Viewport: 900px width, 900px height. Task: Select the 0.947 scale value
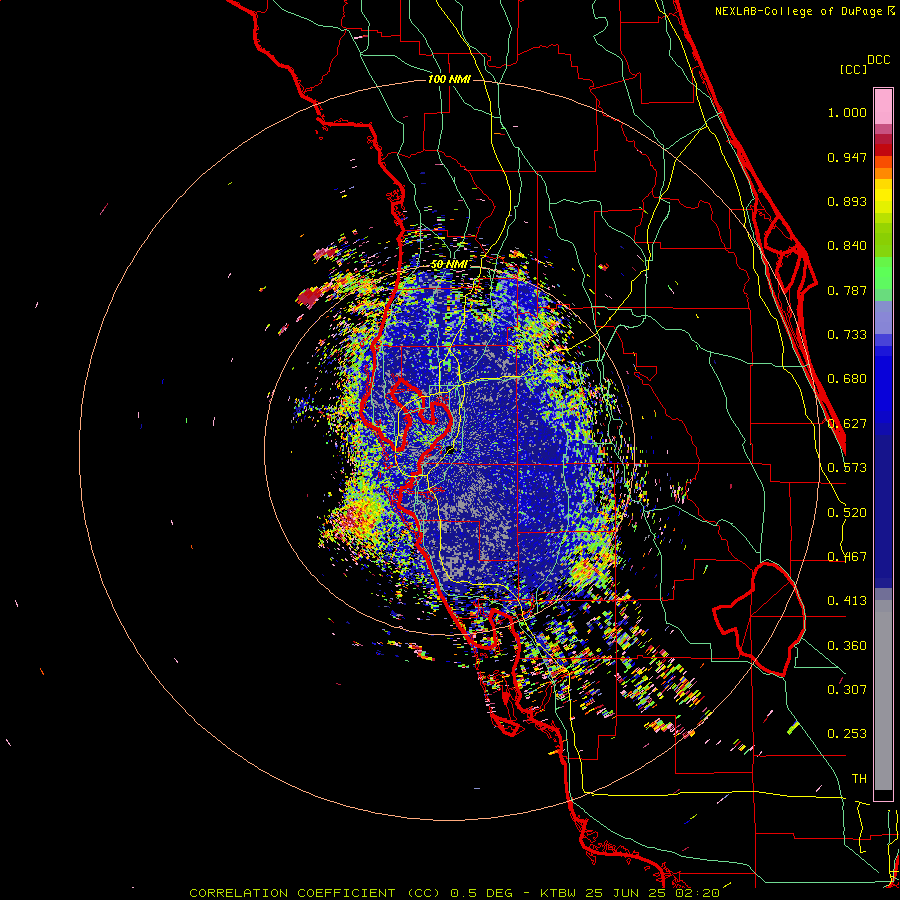[847, 157]
